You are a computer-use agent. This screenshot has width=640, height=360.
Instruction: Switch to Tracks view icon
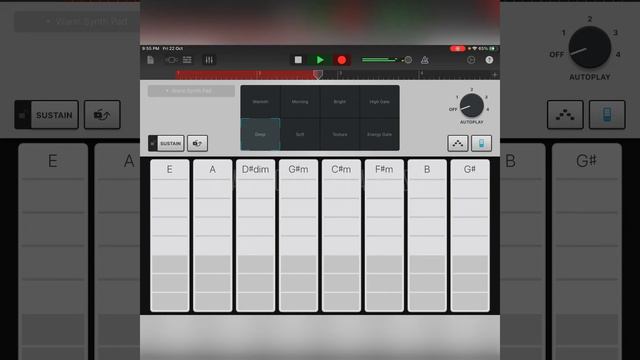tap(187, 60)
